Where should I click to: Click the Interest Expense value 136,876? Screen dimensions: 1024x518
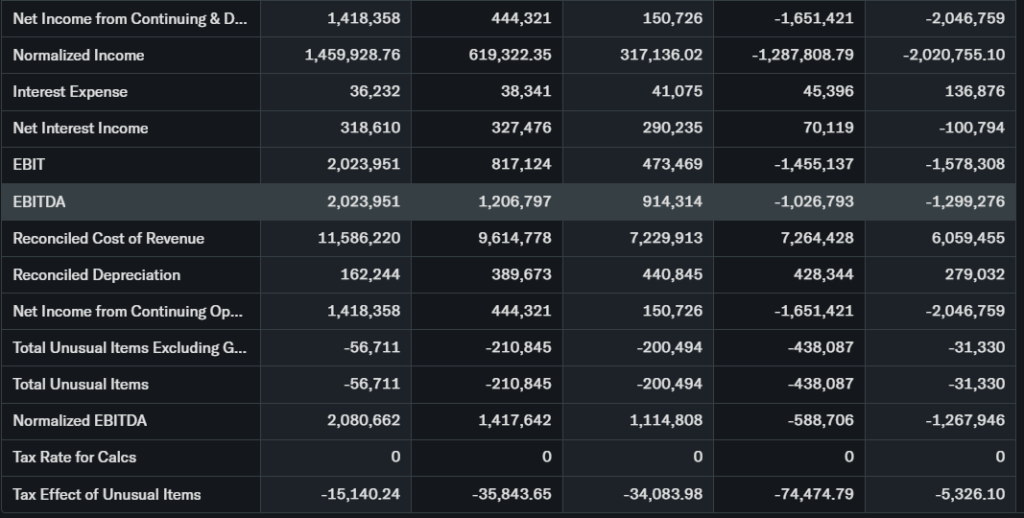pos(974,92)
